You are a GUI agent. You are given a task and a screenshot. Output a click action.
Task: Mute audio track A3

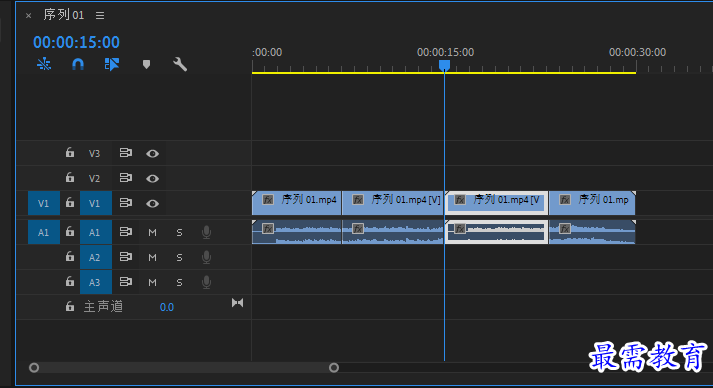click(x=152, y=283)
